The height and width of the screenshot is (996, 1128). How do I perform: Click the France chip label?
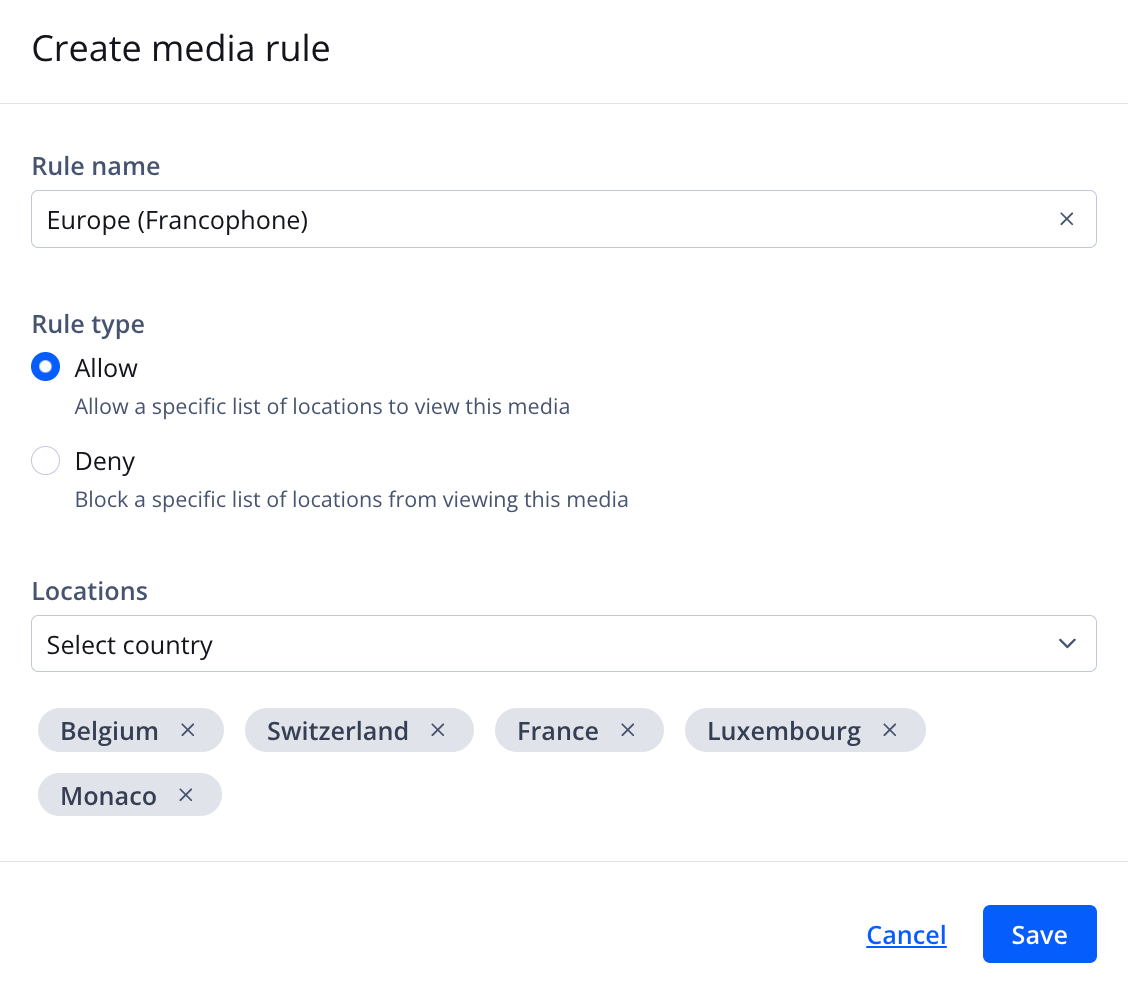pos(558,731)
